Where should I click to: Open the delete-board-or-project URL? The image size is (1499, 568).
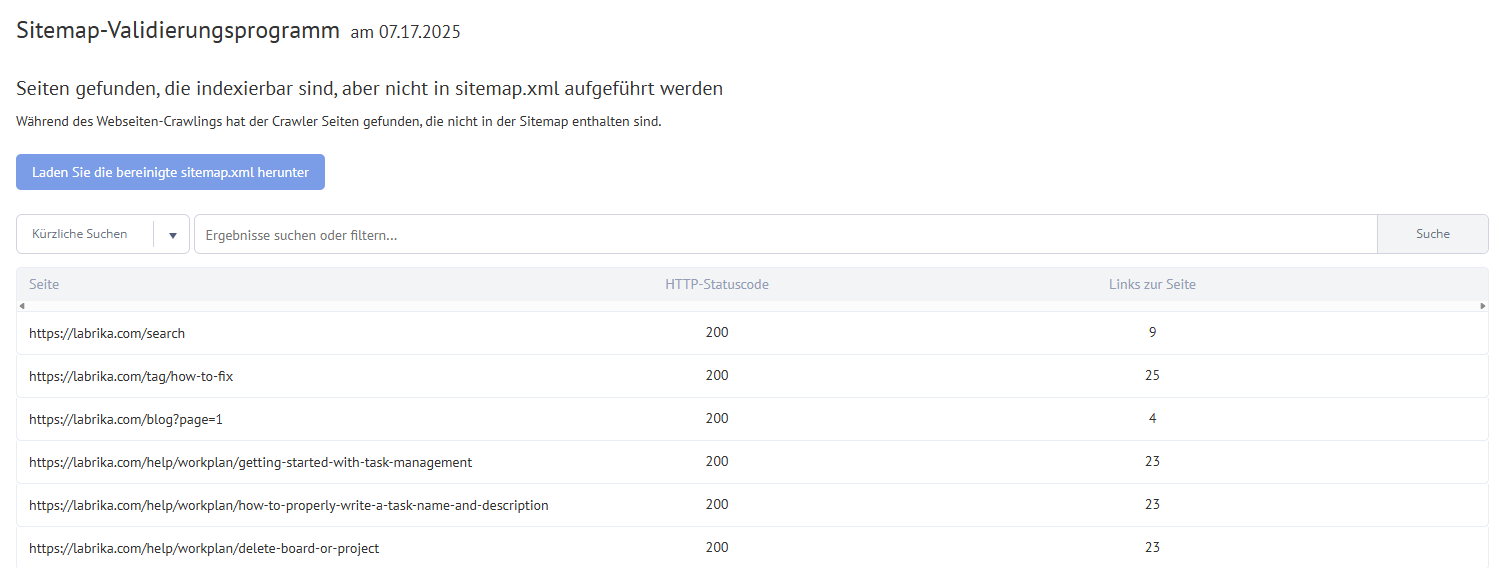tap(204, 548)
